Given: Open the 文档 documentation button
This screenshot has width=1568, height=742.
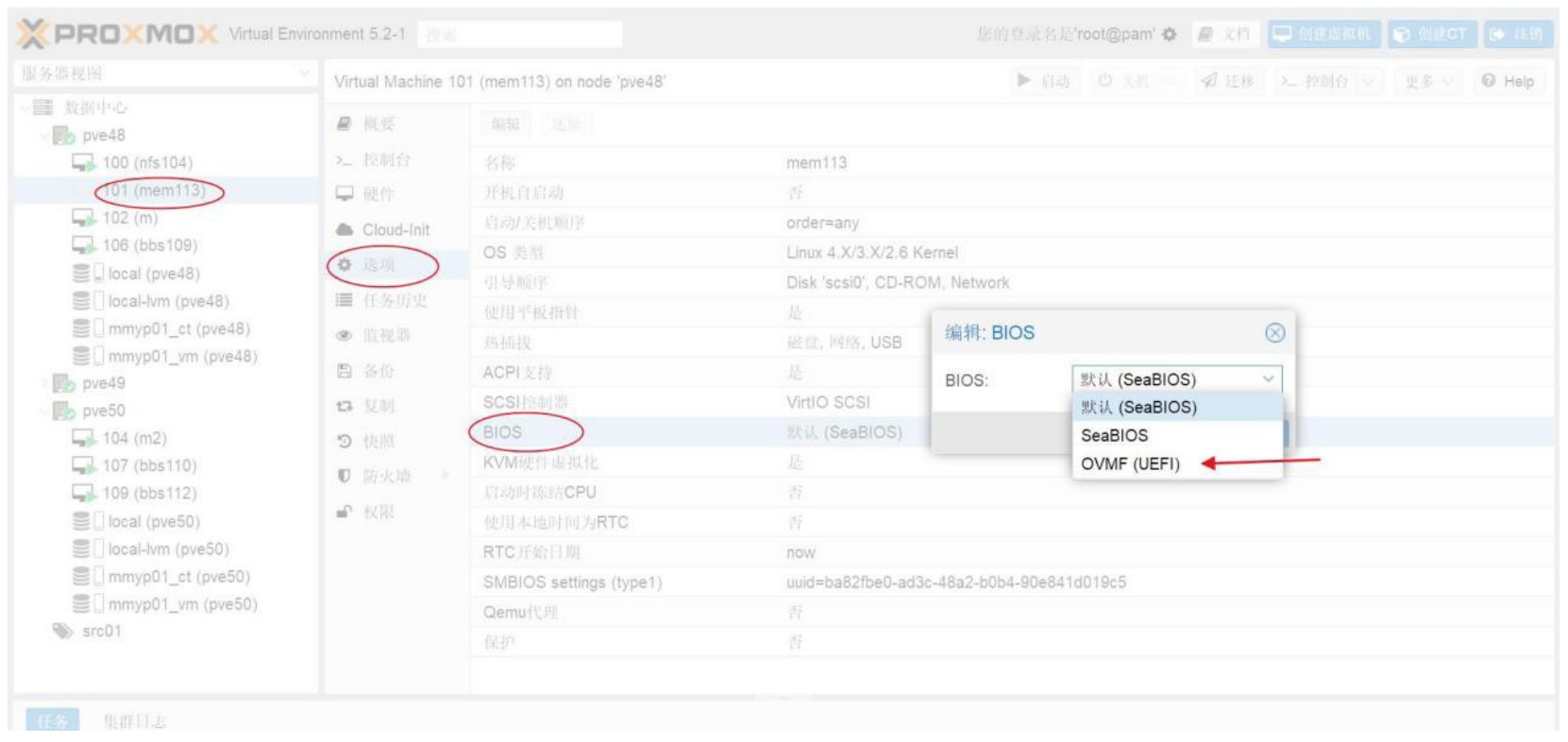Looking at the screenshot, I should (x=1223, y=35).
